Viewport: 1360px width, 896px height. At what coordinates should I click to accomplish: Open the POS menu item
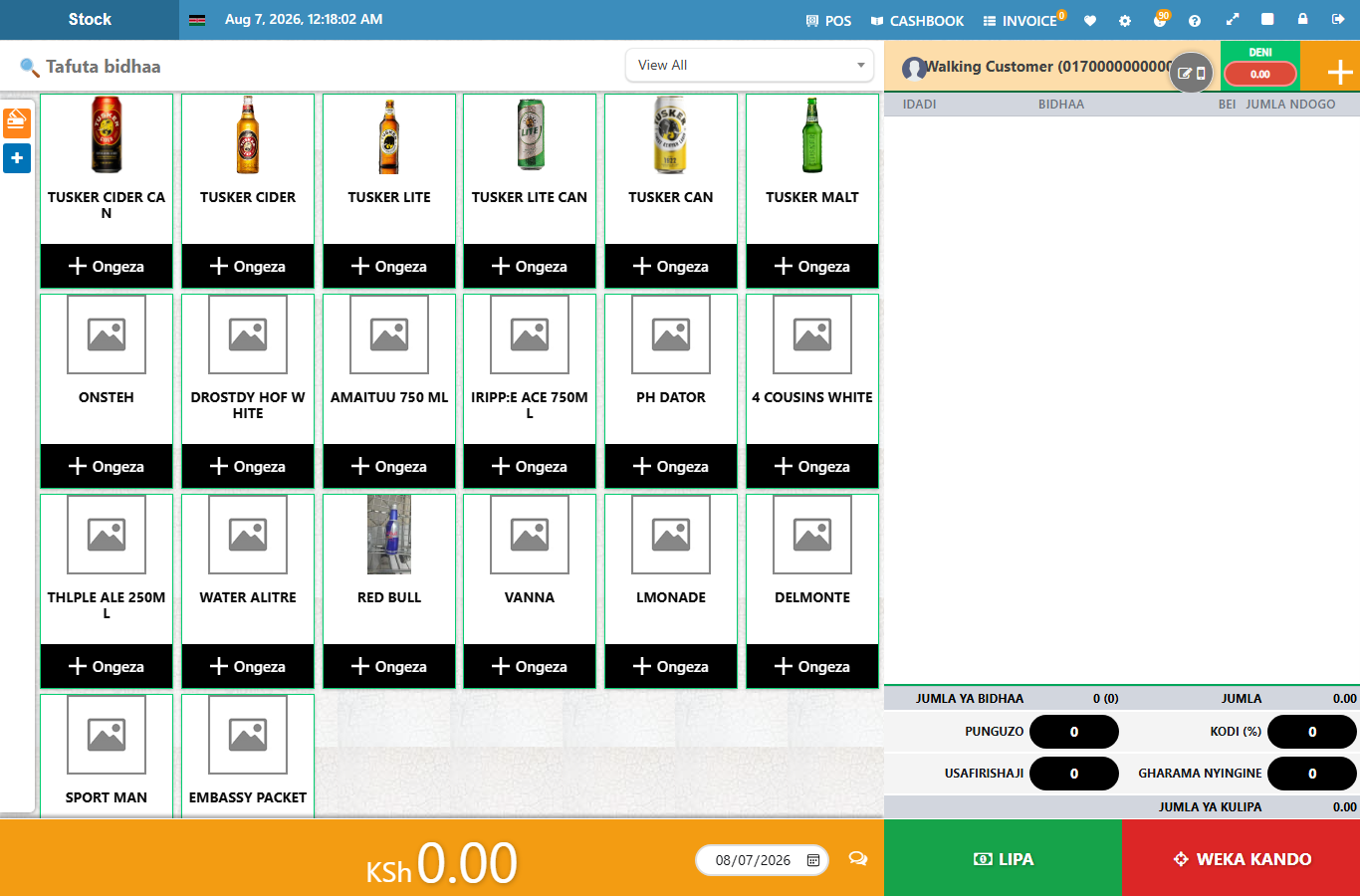pyautogui.click(x=828, y=20)
